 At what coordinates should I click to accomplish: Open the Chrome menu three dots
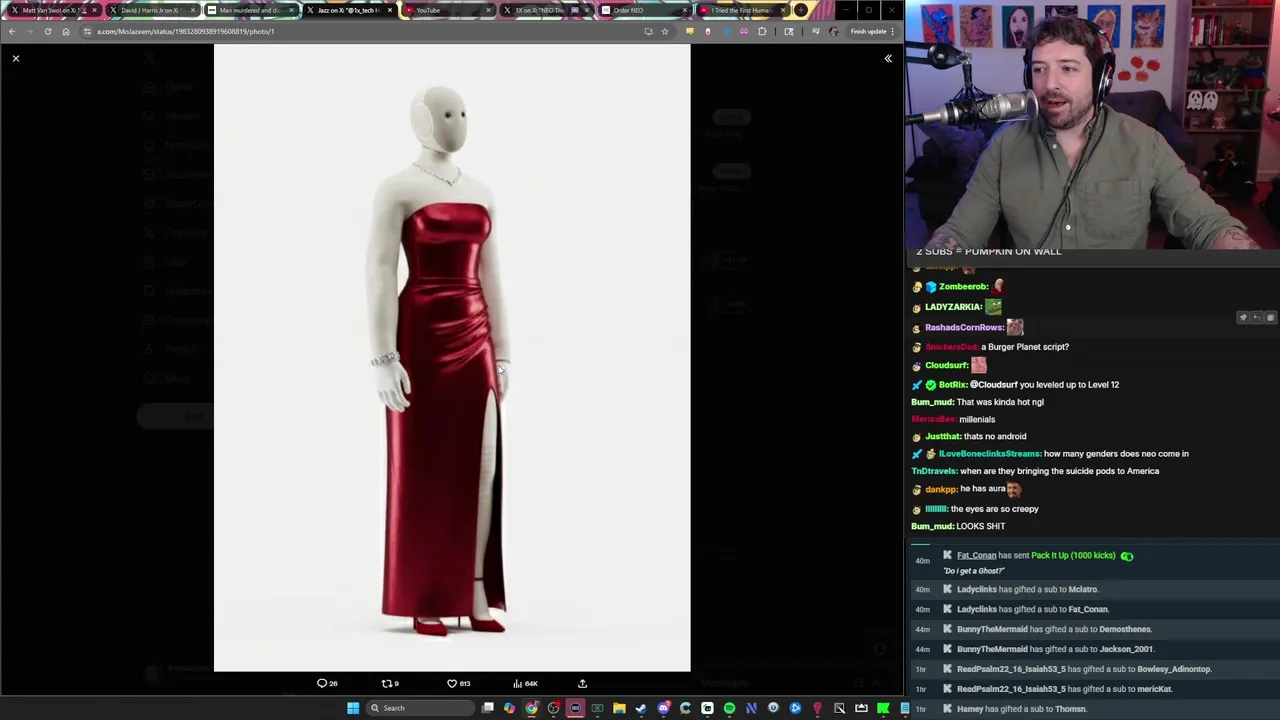click(893, 31)
